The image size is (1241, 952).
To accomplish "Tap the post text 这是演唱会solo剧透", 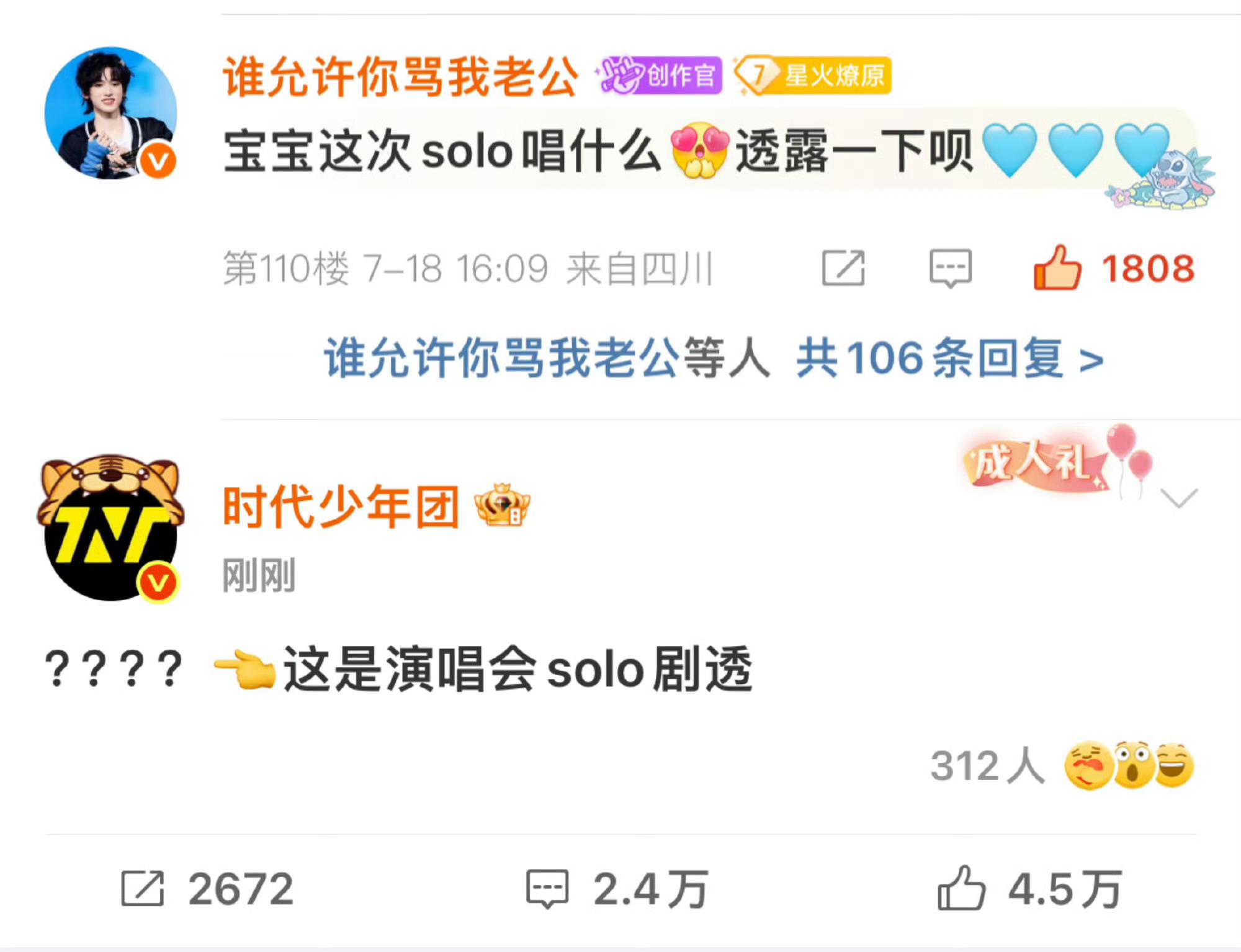I will click(x=517, y=669).
